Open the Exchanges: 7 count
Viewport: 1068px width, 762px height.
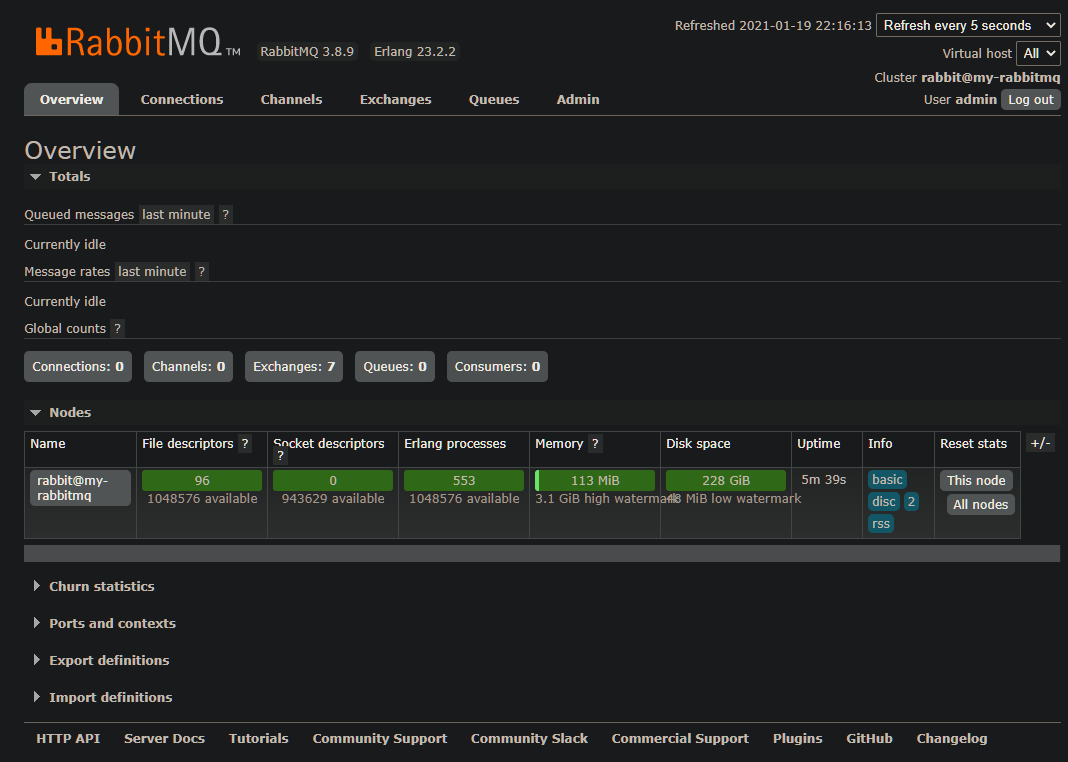click(294, 366)
